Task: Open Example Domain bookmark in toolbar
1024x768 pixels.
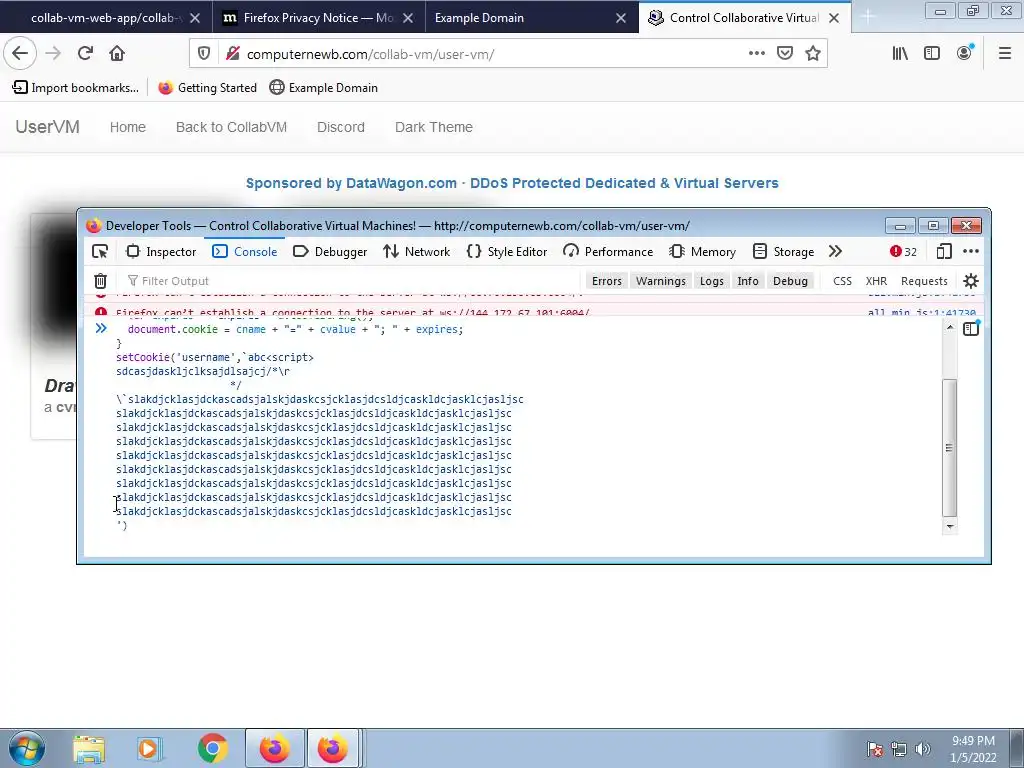Action: (324, 88)
